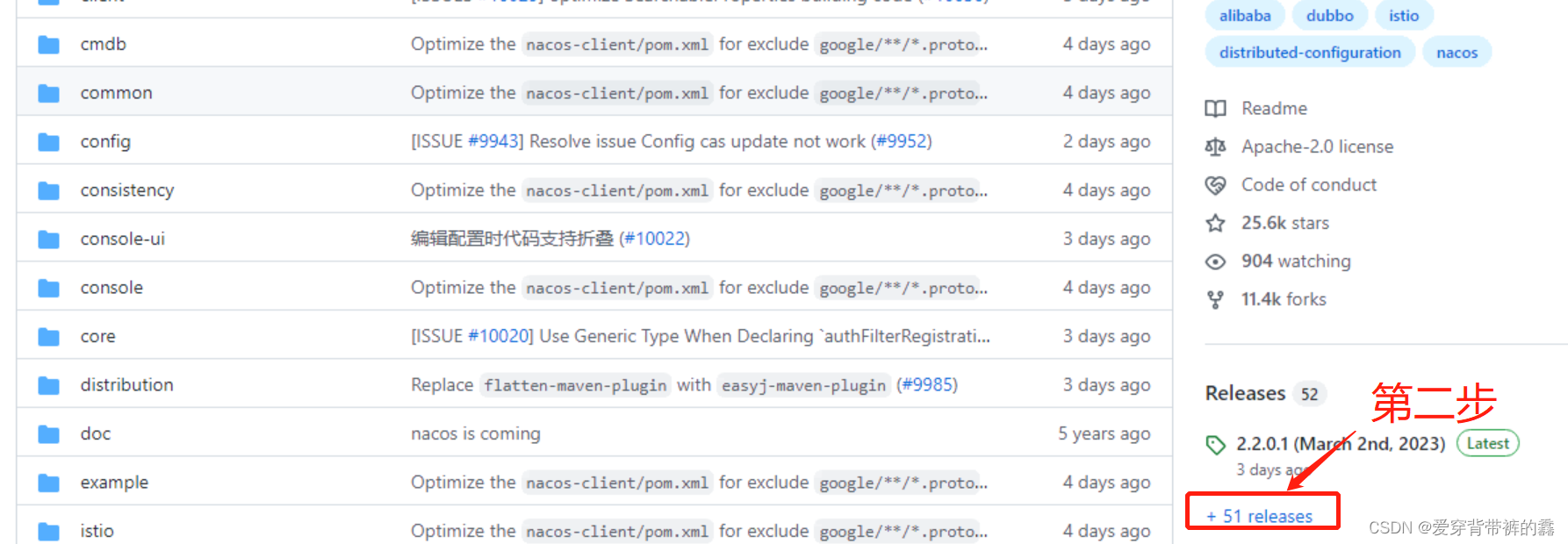The image size is (1568, 544).
Task: Click the watching eye icon
Action: [x=1215, y=261]
